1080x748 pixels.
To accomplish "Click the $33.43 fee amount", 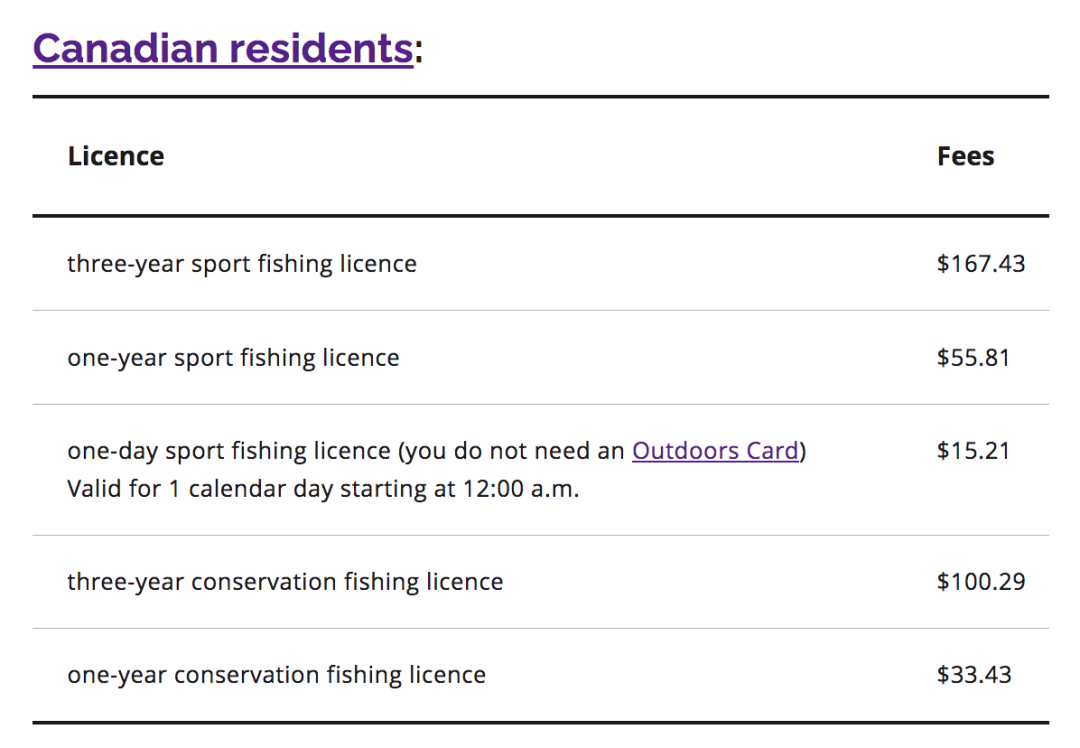I will (974, 674).
